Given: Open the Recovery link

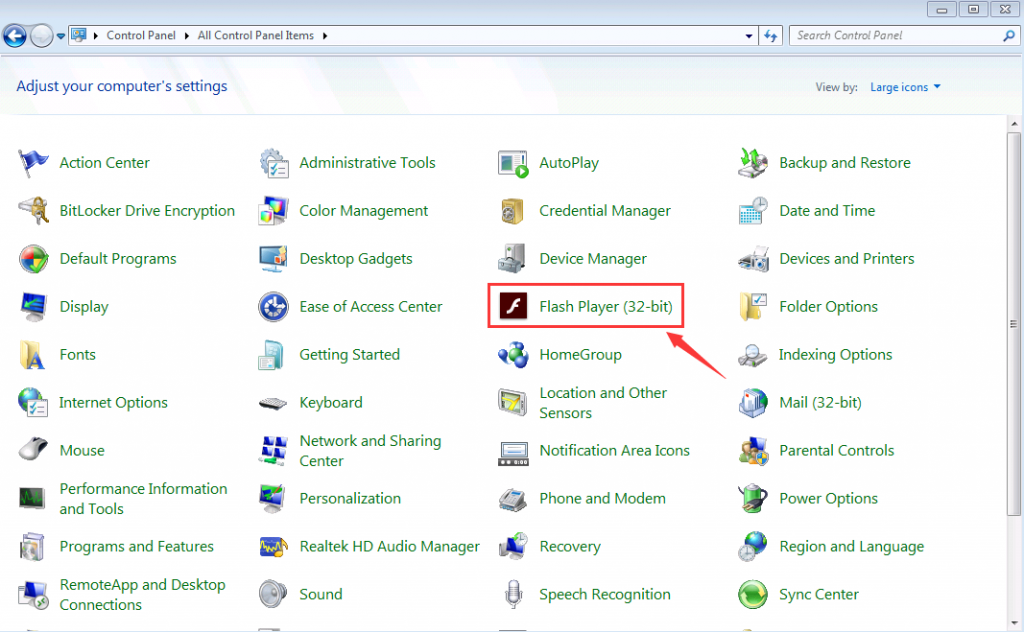Looking at the screenshot, I should [569, 546].
